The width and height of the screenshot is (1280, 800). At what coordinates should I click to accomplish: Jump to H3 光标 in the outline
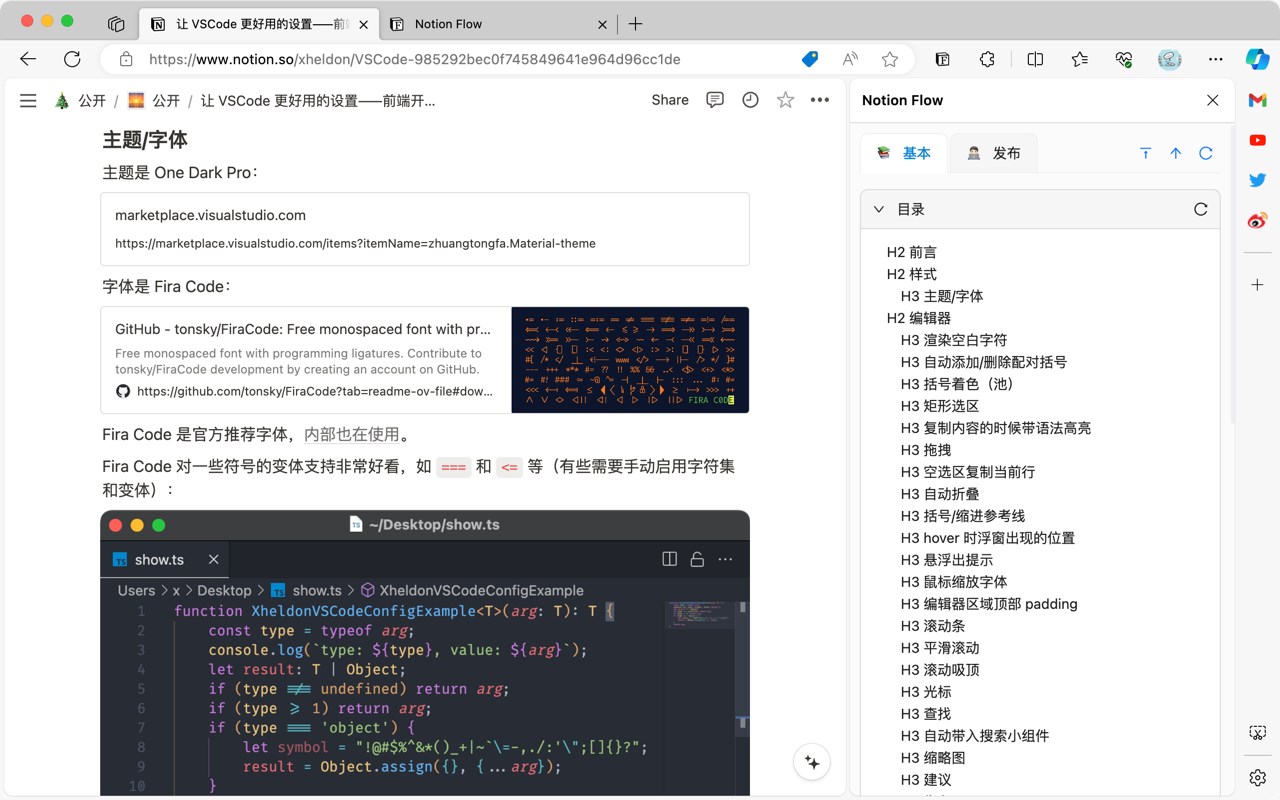coord(926,692)
